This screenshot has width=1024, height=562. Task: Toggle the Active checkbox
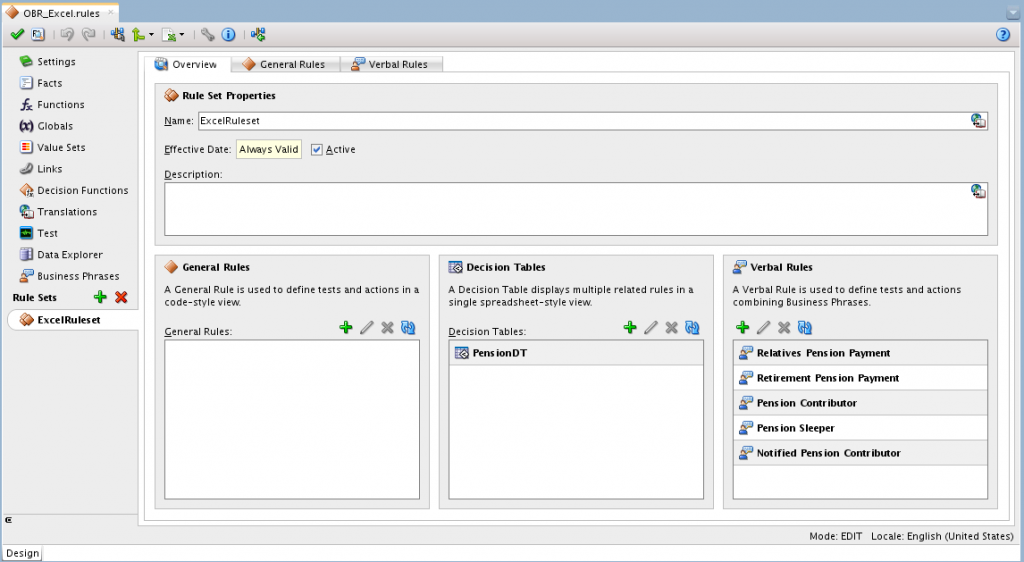[317, 150]
